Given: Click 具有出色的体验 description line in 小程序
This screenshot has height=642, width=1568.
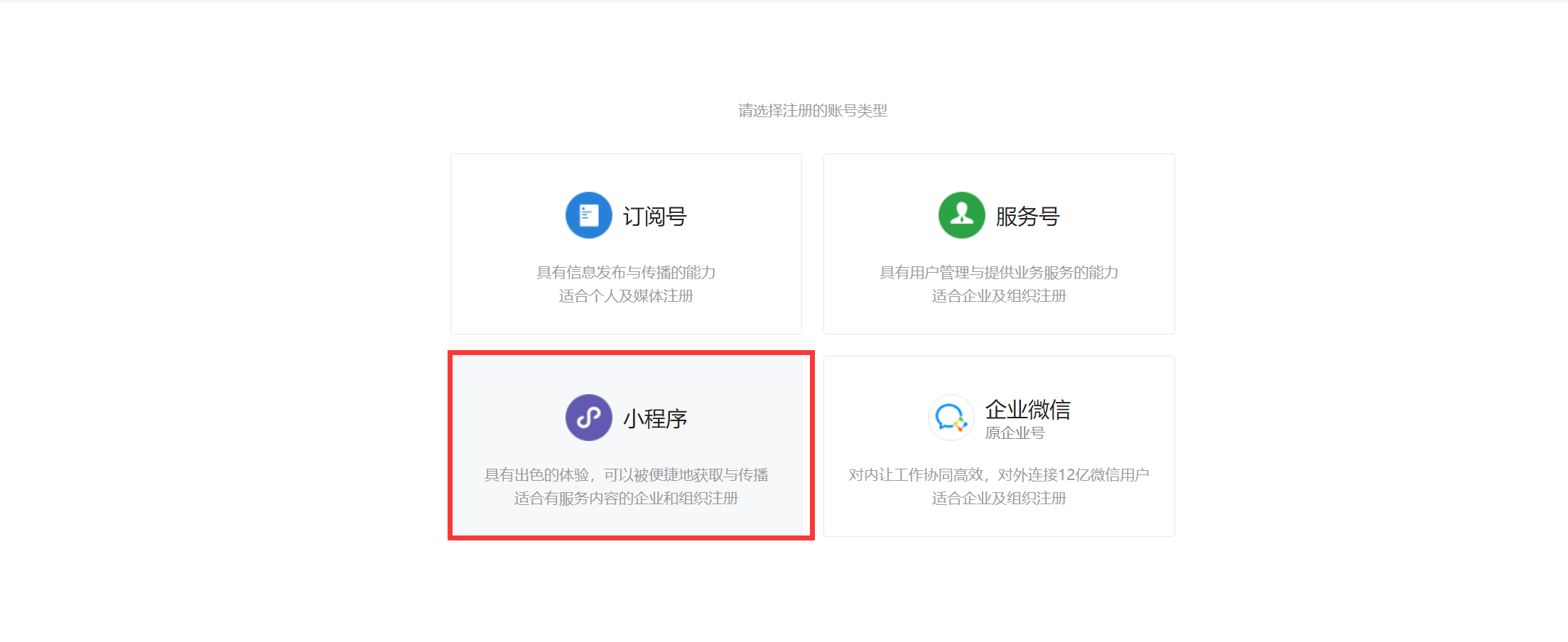Looking at the screenshot, I should click(x=626, y=474).
